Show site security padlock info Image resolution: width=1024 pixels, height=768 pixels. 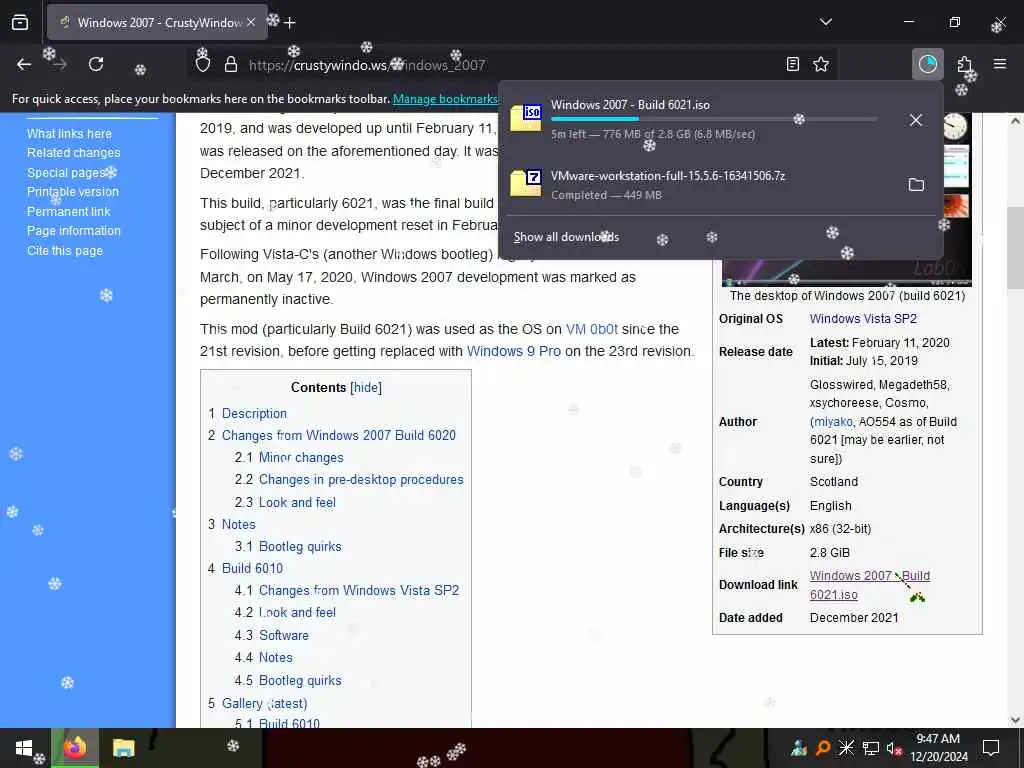tap(231, 64)
